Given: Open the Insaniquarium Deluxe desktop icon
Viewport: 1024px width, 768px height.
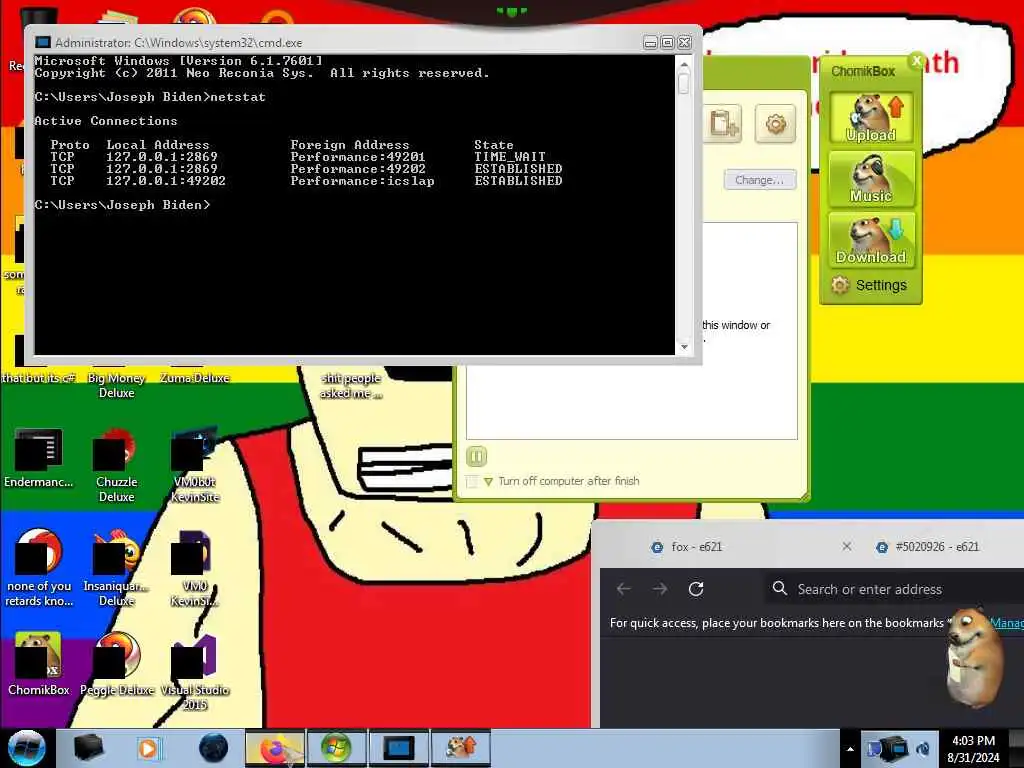Looking at the screenshot, I should pos(116,568).
